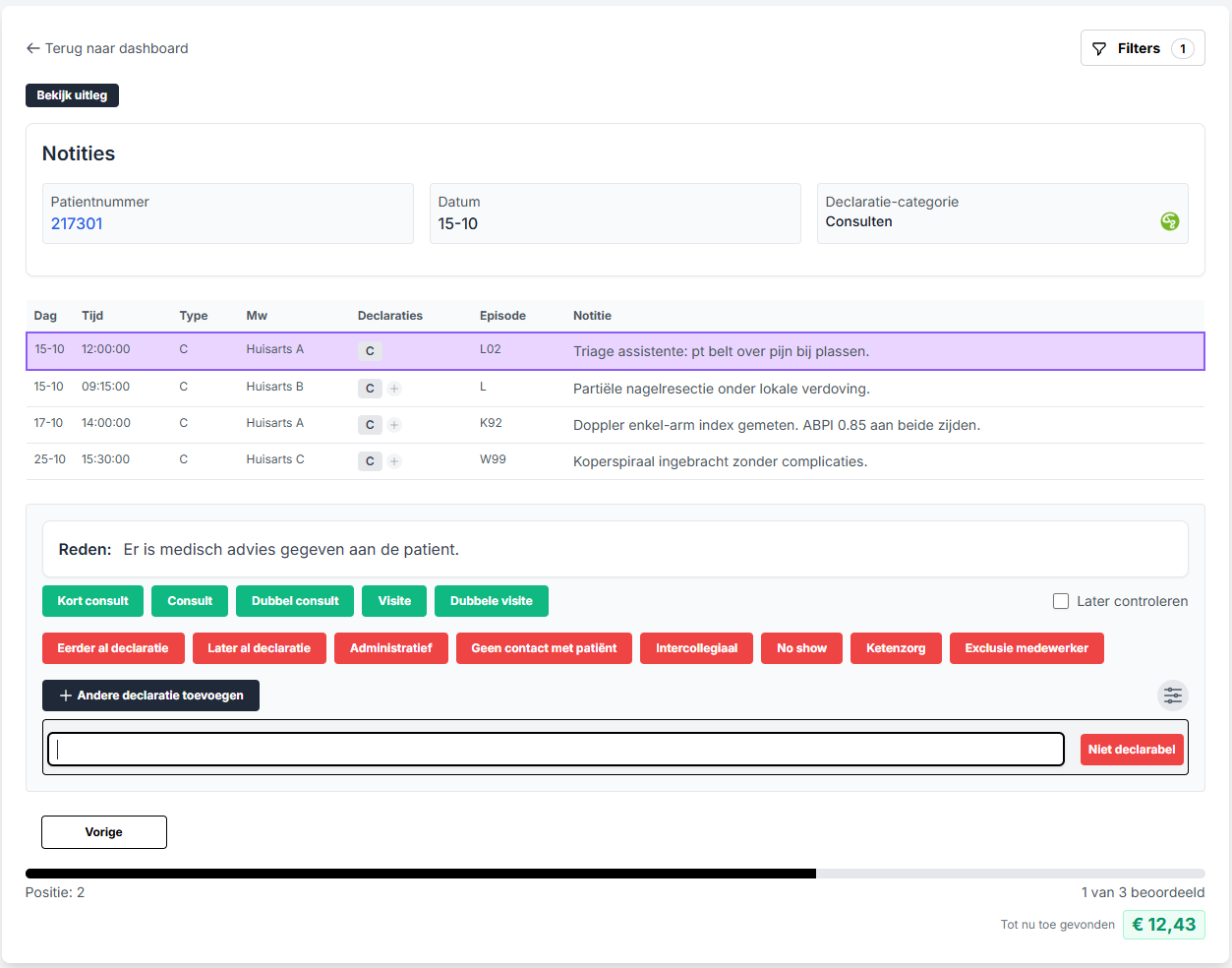Click the green Declaratie-categorie status icon
The width and height of the screenshot is (1232, 968).
(x=1169, y=221)
